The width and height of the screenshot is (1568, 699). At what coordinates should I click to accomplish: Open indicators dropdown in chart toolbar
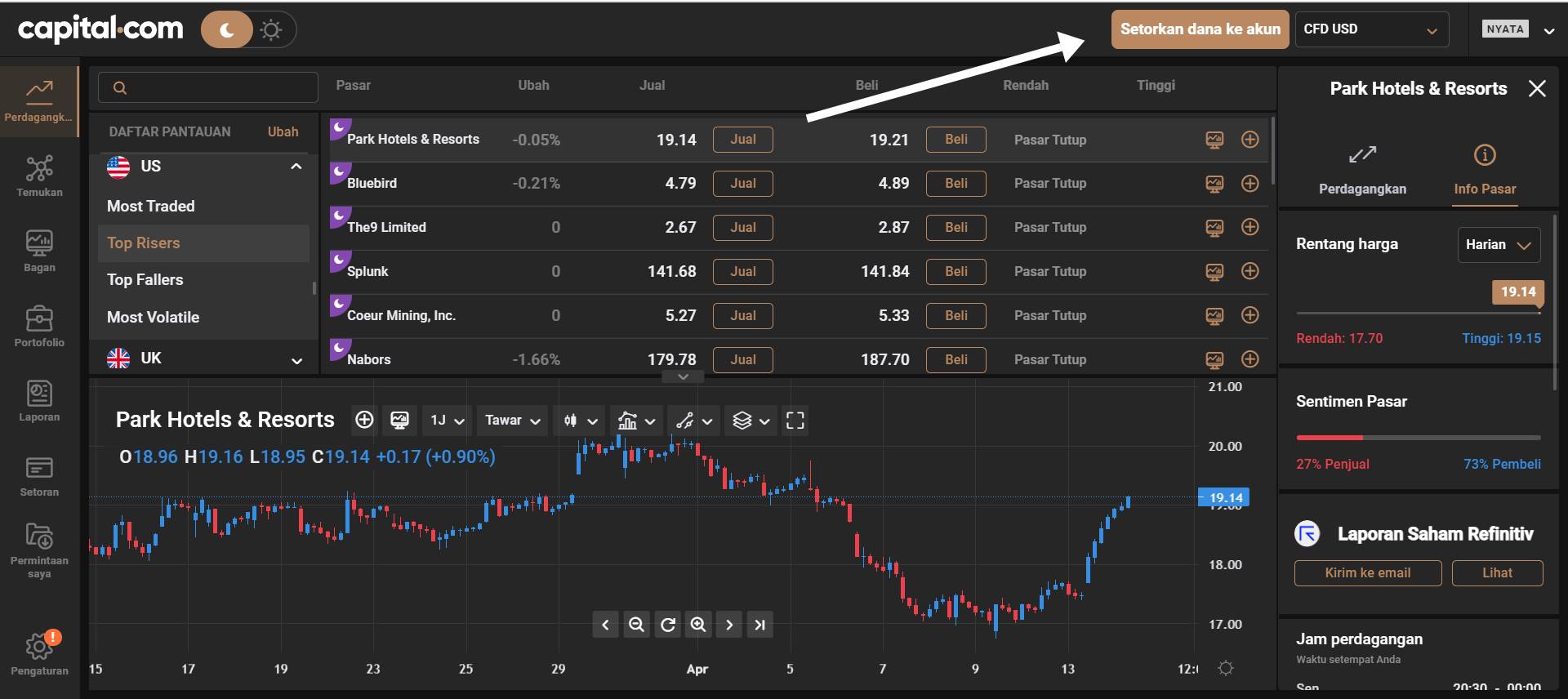point(637,421)
